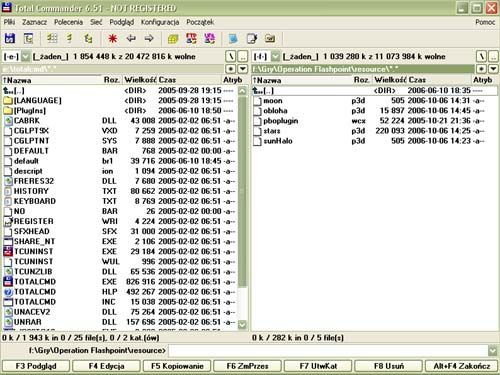Open the Pliki menu
The width and height of the screenshot is (500, 375).
(x=9, y=22)
